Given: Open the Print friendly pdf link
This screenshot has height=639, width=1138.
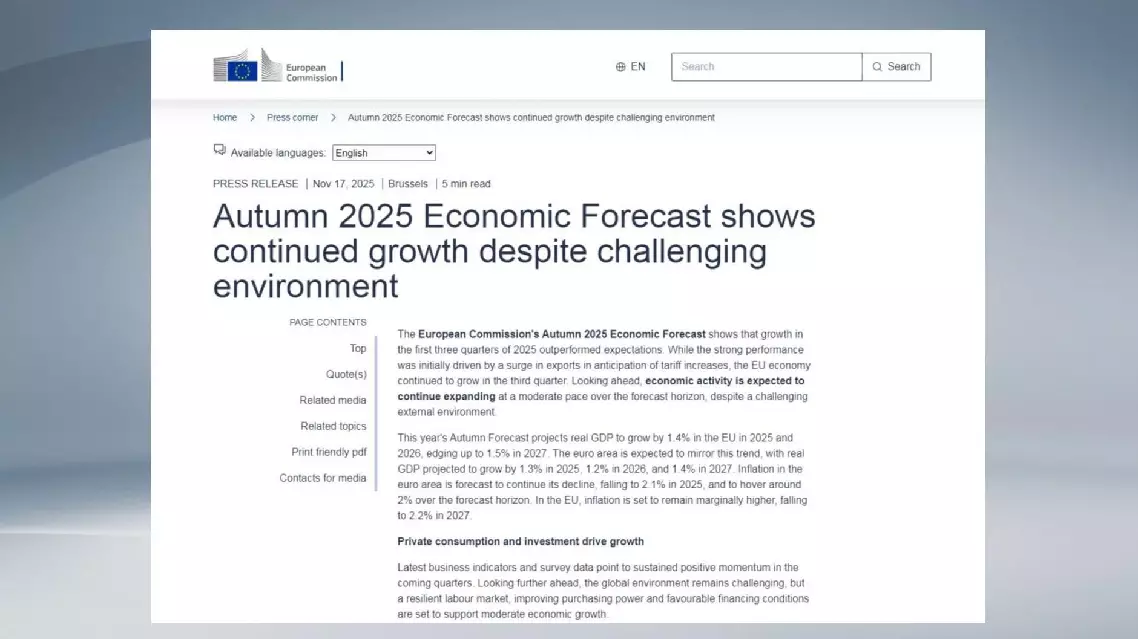Looking at the screenshot, I should pyautogui.click(x=329, y=453).
